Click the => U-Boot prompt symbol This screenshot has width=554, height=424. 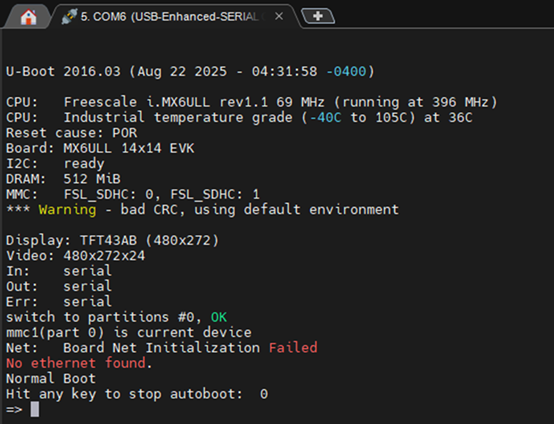pos(14,410)
